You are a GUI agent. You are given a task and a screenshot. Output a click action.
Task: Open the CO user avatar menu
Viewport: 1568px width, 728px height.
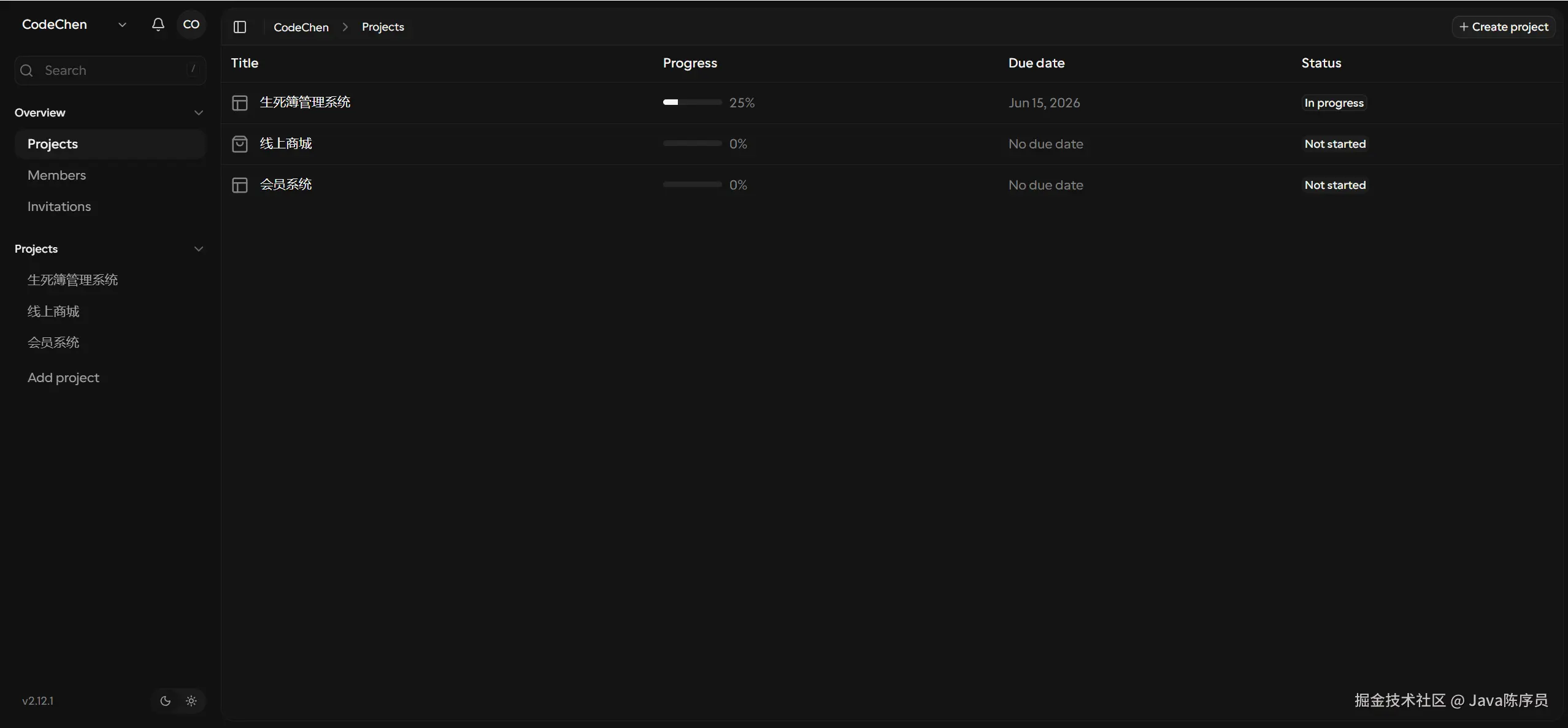[191, 25]
